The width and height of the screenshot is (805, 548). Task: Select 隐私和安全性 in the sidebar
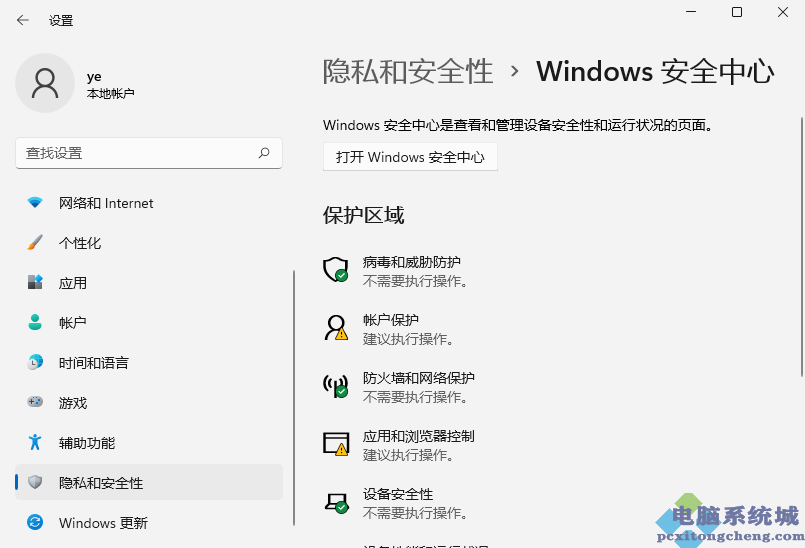(149, 482)
